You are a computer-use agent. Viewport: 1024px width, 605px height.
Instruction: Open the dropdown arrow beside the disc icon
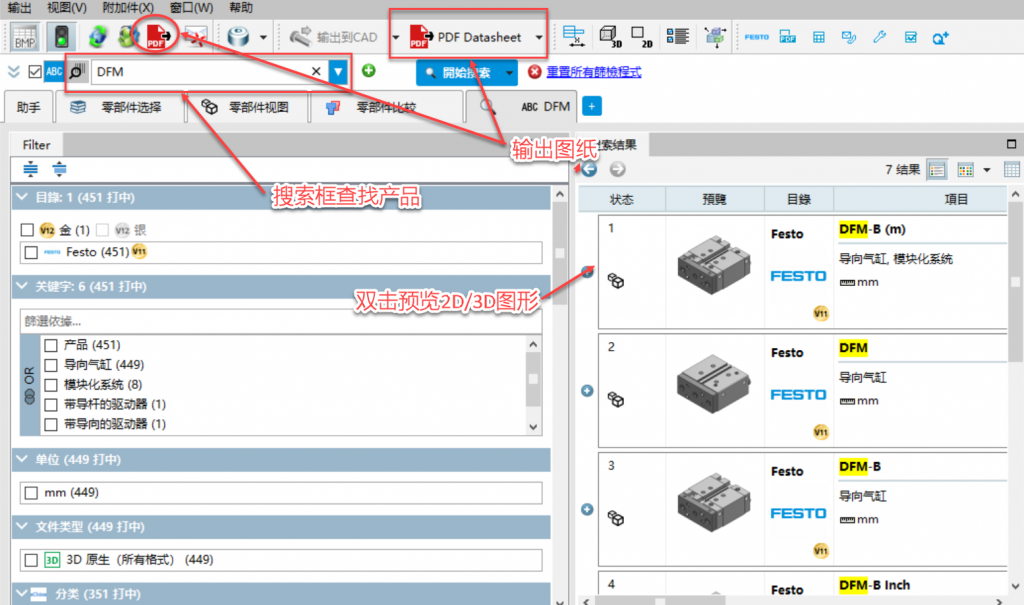coord(263,37)
